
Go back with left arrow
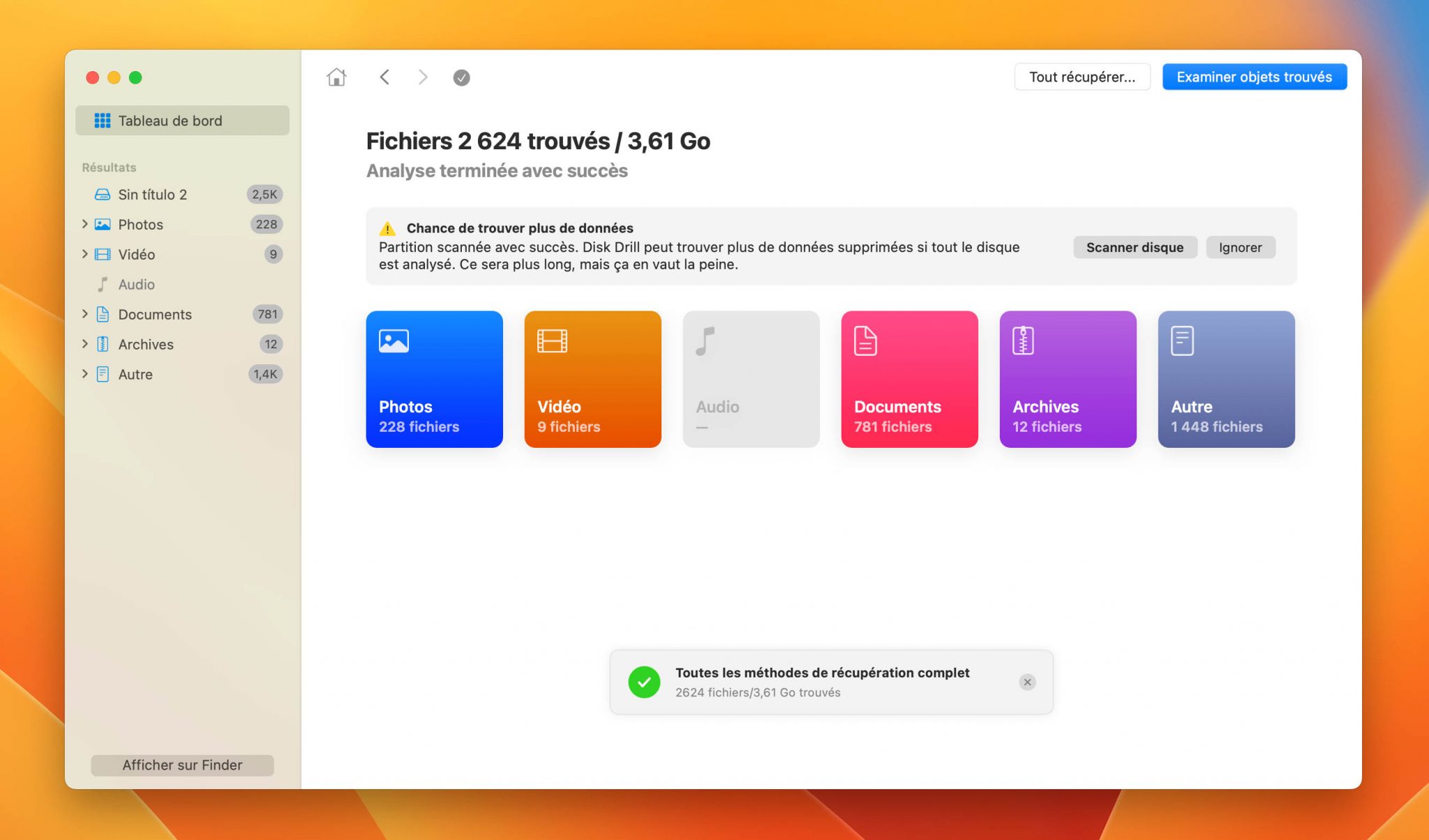[384, 77]
